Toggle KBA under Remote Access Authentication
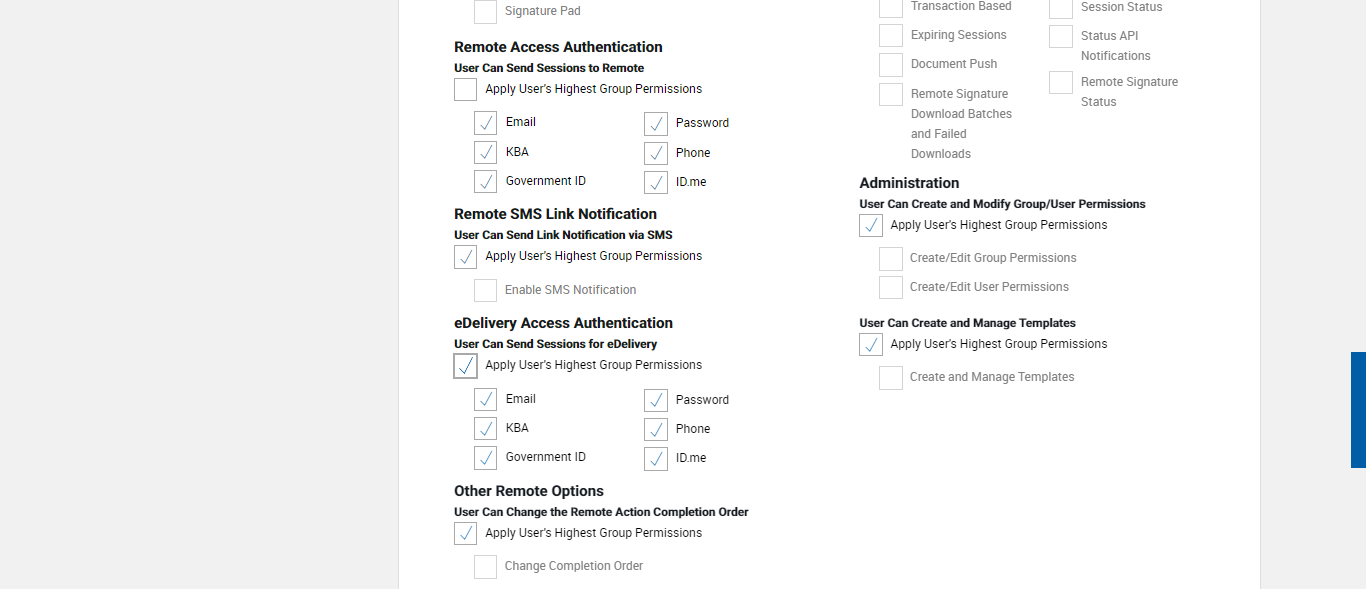This screenshot has width=1366, height=589. pos(485,153)
